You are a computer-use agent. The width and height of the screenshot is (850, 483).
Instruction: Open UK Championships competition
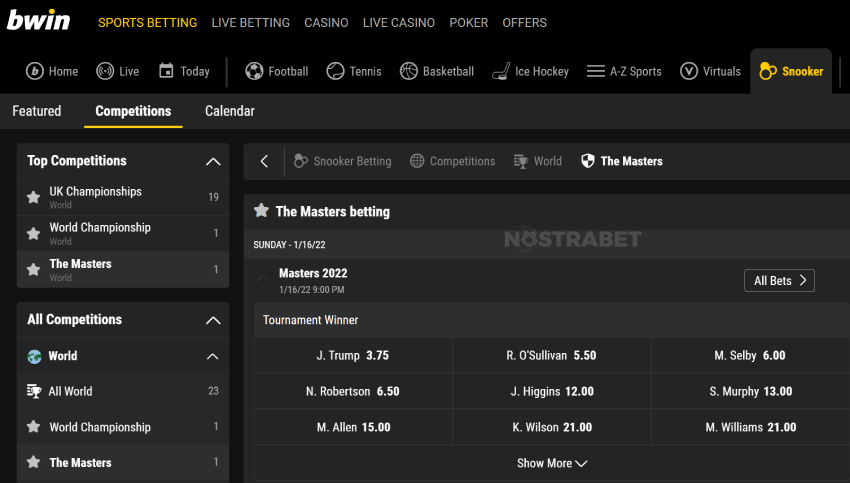pos(123,197)
